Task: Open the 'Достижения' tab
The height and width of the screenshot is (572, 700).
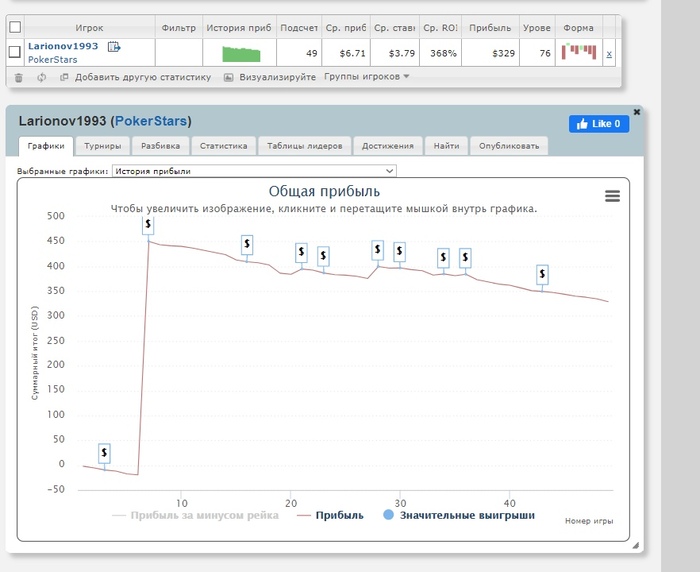Action: pos(388,146)
